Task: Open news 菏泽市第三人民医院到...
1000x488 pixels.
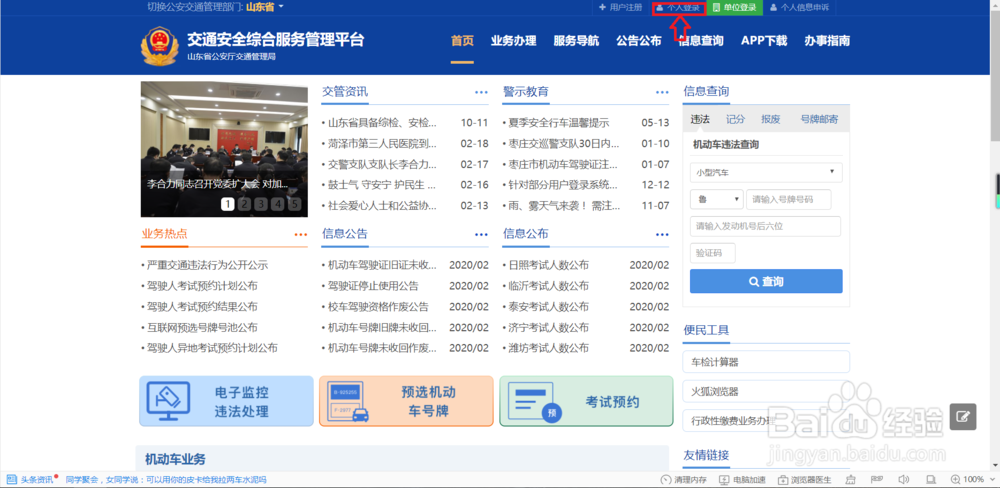Action: coord(382,144)
